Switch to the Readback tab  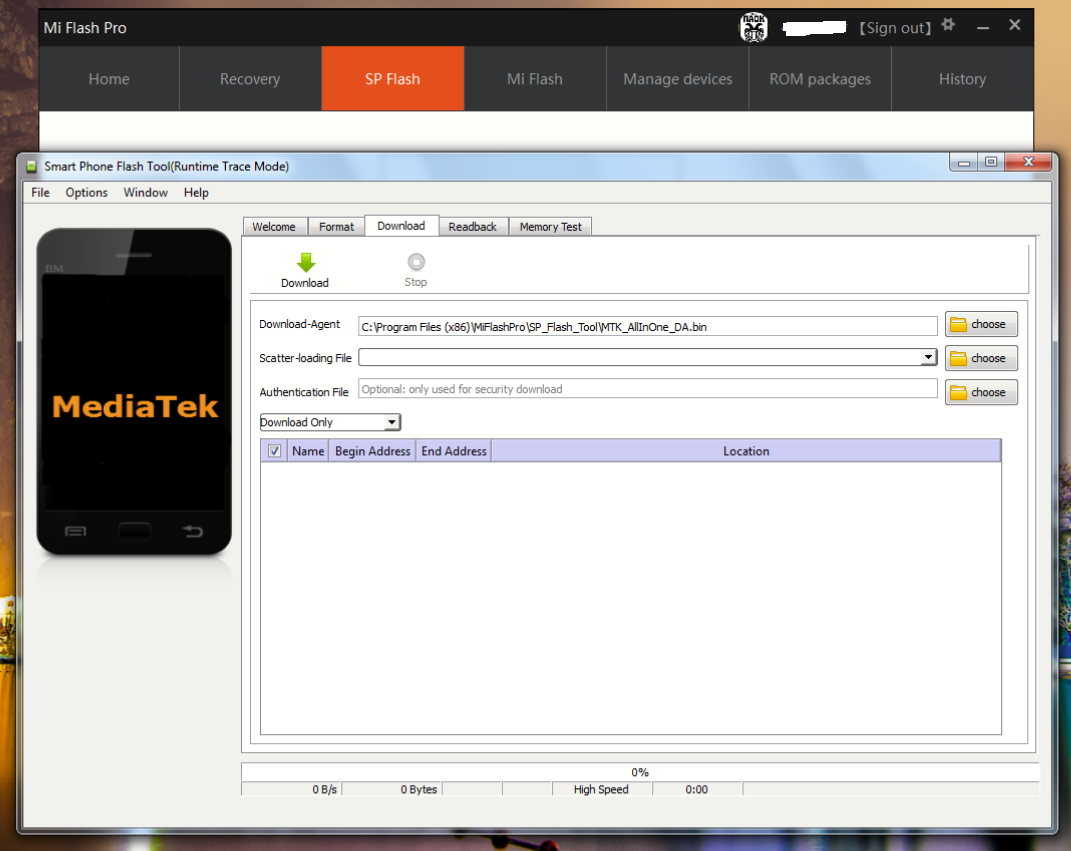pyautogui.click(x=472, y=227)
